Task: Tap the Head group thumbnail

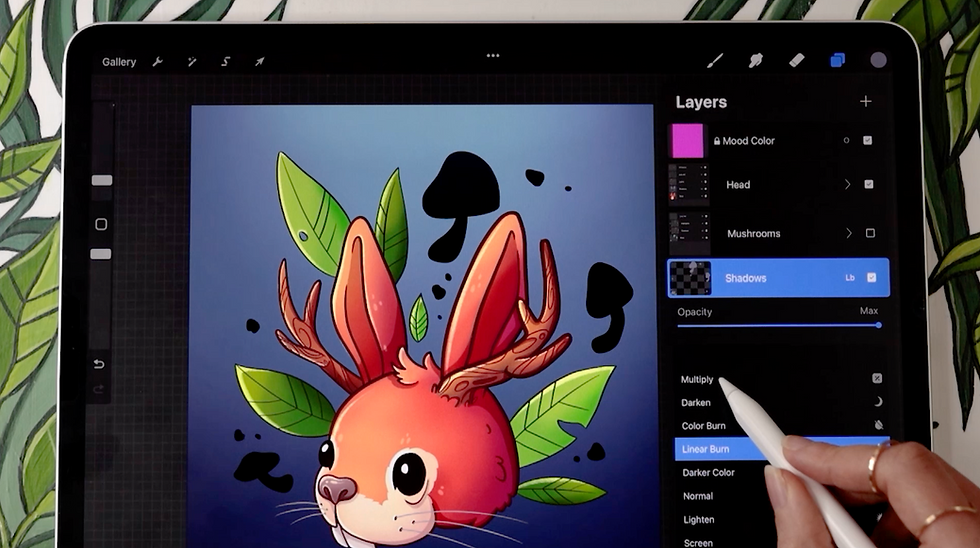Action: [x=689, y=184]
